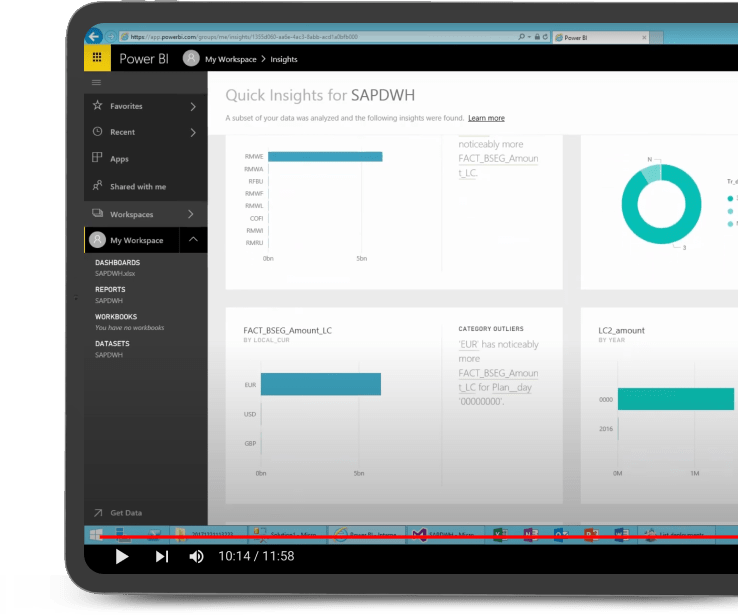This screenshot has height=615, width=738.
Task: Click the Learn more link
Action: tap(486, 118)
